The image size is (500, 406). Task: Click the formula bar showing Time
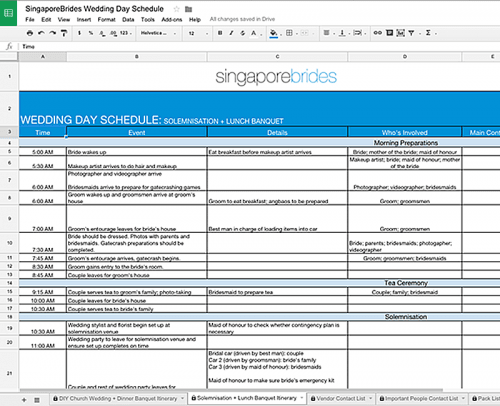tap(259, 47)
